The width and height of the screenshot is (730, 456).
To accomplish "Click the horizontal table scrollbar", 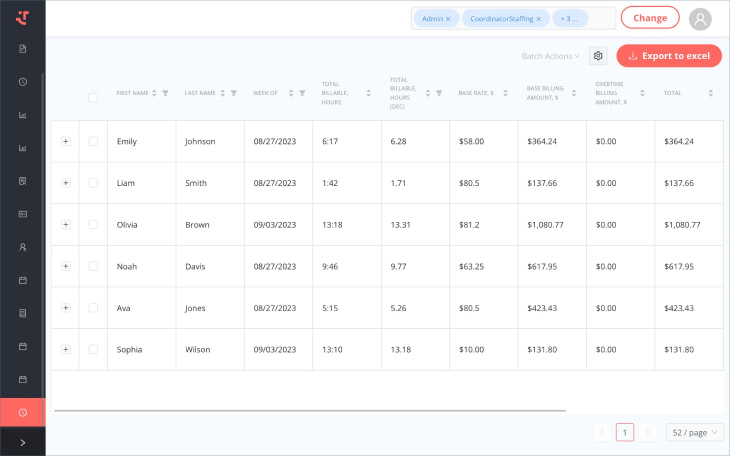I will click(310, 410).
